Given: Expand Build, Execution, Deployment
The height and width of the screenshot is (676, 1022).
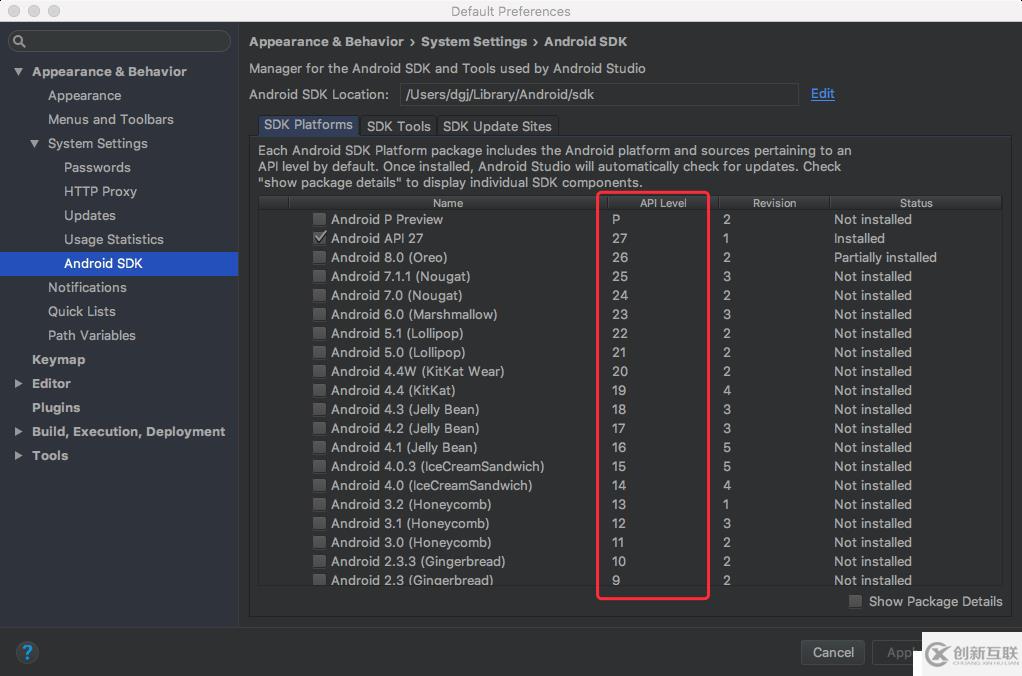Looking at the screenshot, I should point(18,431).
